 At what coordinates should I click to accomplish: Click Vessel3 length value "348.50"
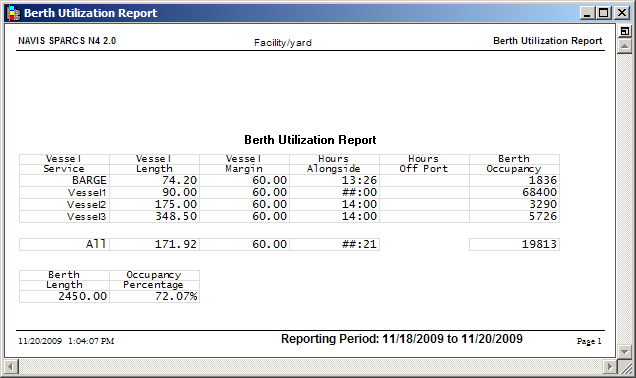pos(176,217)
